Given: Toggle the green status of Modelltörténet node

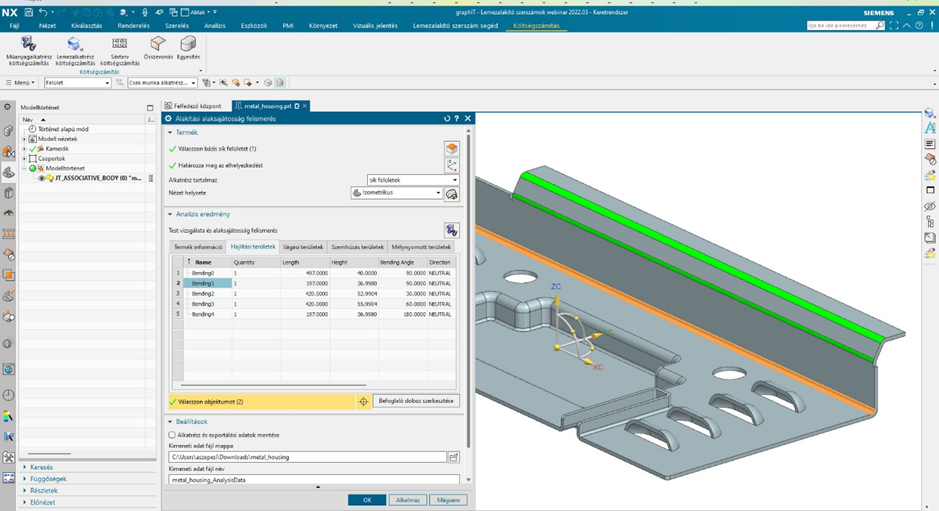Looking at the screenshot, I should pos(33,168).
